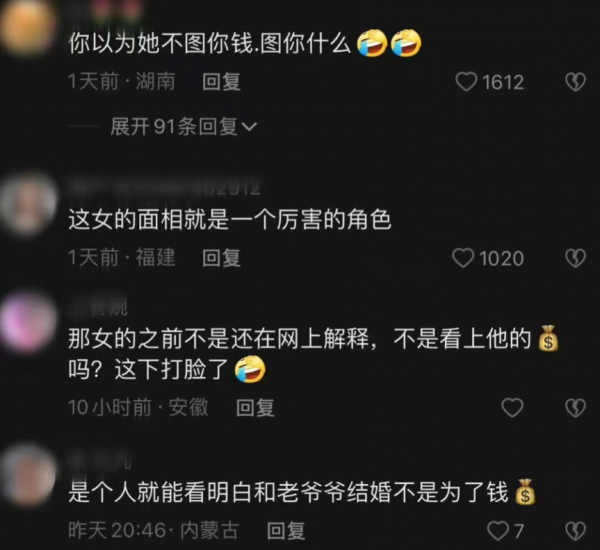Tap the chevron next to 展开91条回复
600x550 pixels.
point(249,127)
